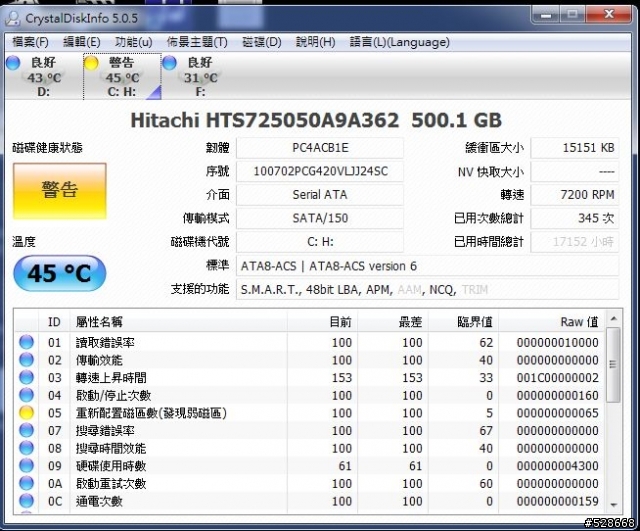
Task: Open the 佈景主題(T) menu
Action: 197,42
